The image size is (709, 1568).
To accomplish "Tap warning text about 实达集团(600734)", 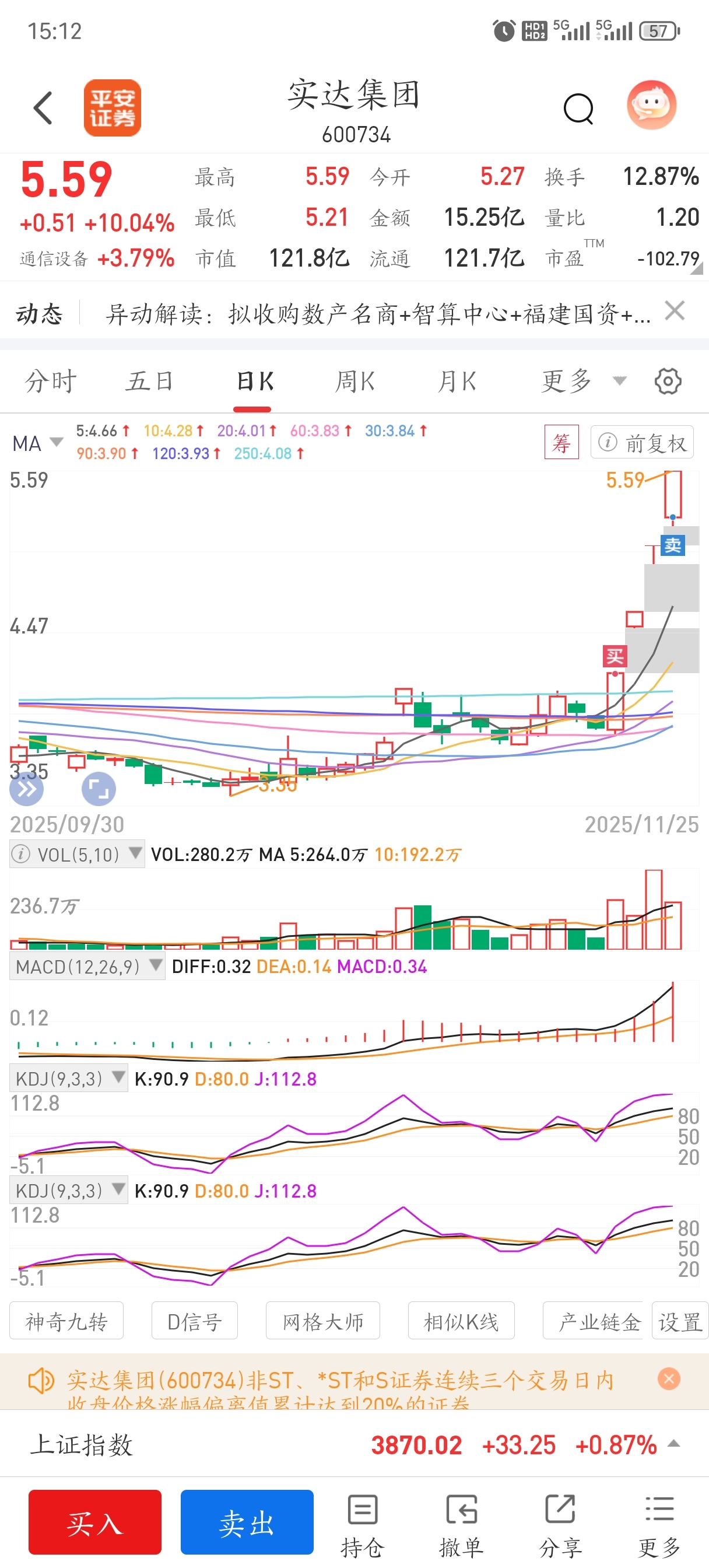I will 339,1391.
